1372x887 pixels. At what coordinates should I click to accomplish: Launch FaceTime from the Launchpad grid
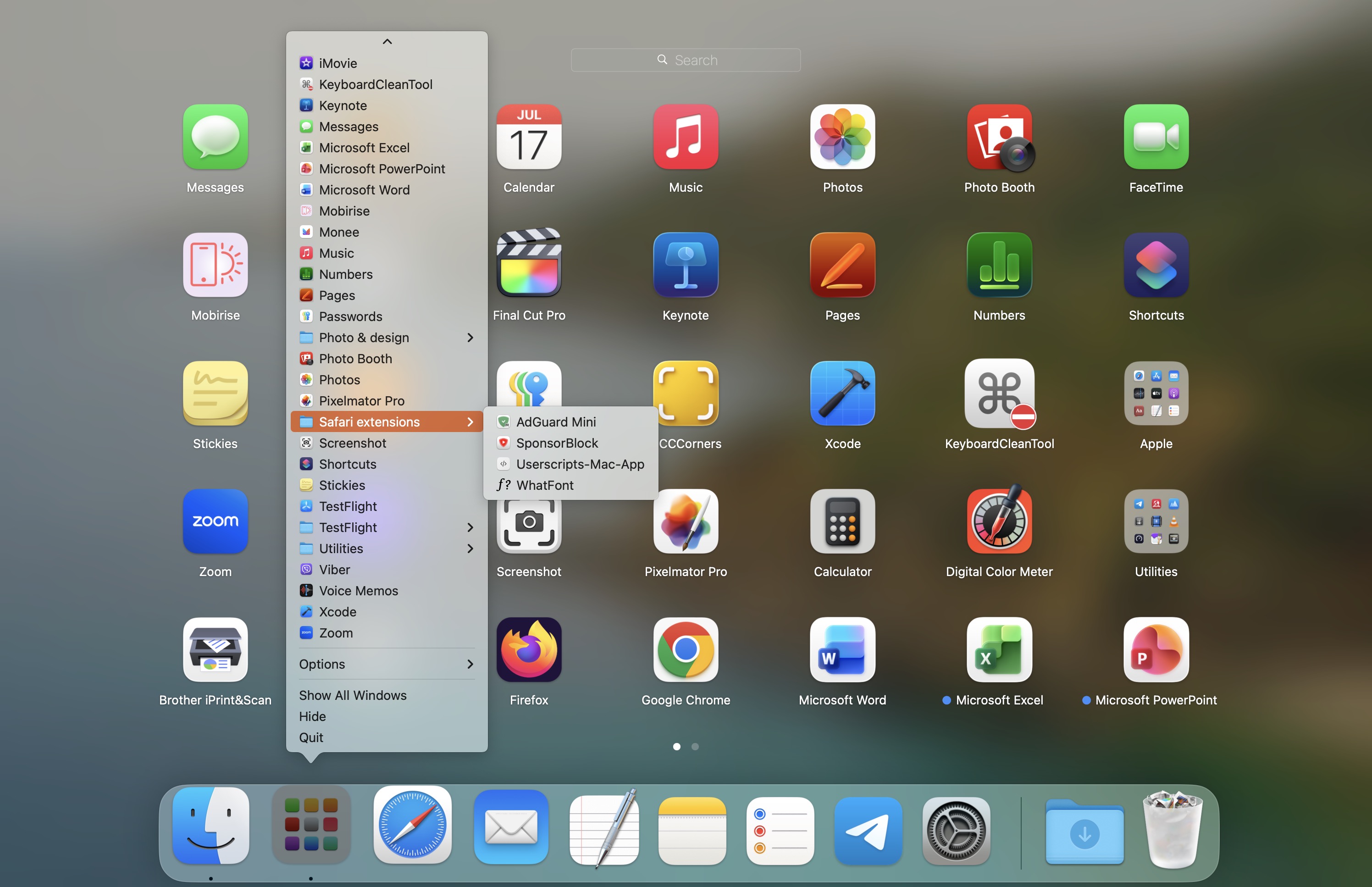pyautogui.click(x=1156, y=137)
